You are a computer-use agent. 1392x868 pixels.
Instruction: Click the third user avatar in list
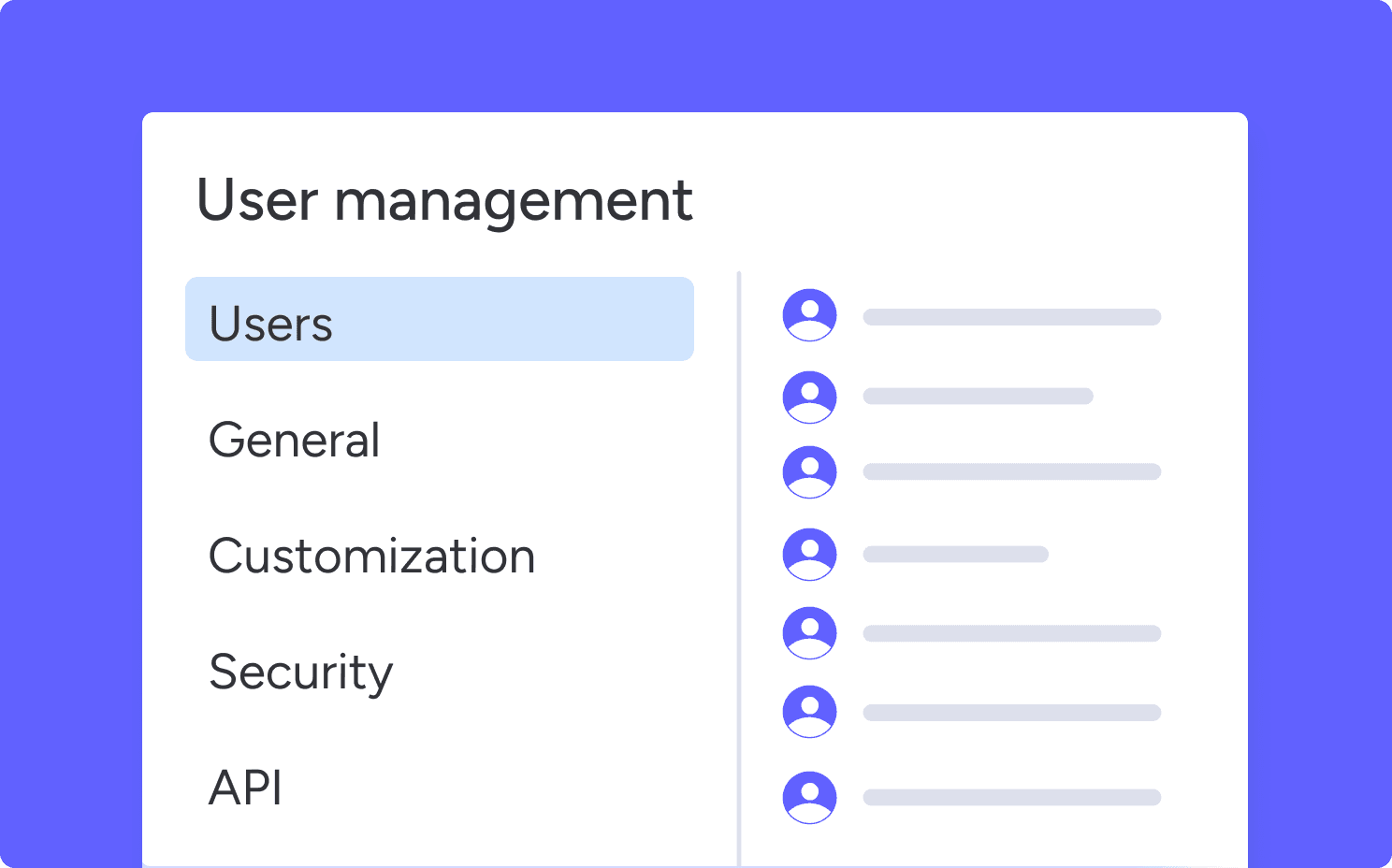tap(809, 472)
